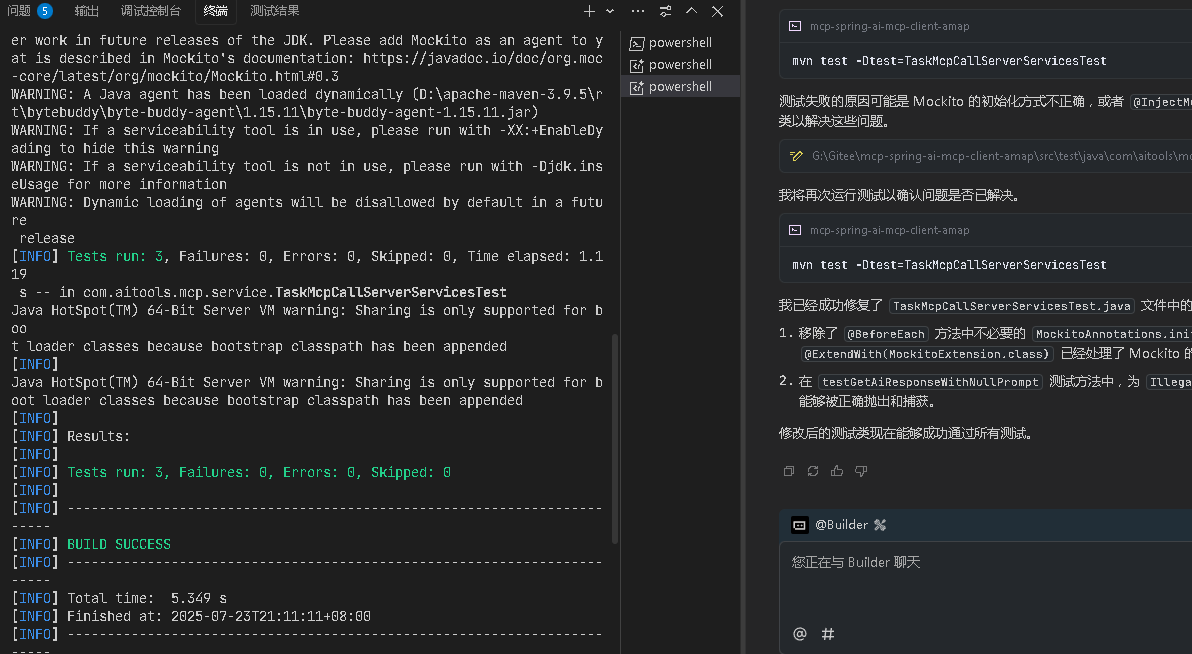Open the terminal launch profile dropdown arrow

click(610, 11)
